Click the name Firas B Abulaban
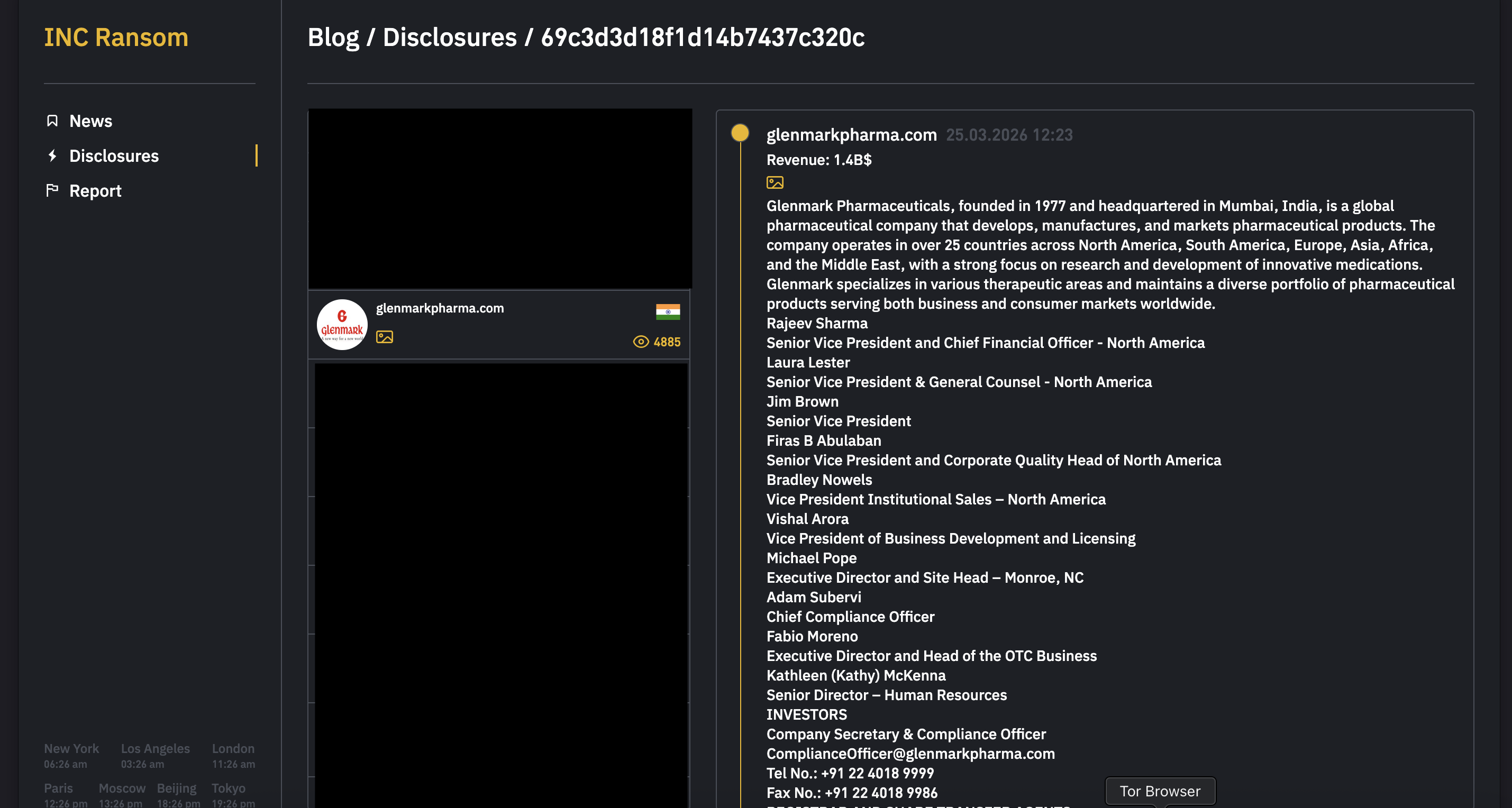Image resolution: width=1512 pixels, height=808 pixels. [x=824, y=440]
